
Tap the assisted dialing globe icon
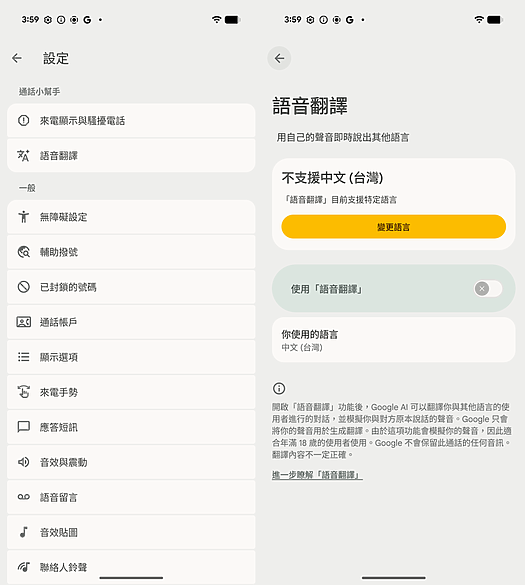[24, 252]
